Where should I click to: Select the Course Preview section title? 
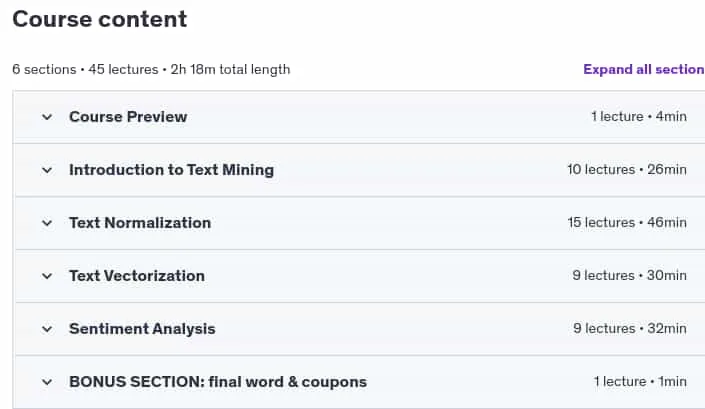pos(128,117)
